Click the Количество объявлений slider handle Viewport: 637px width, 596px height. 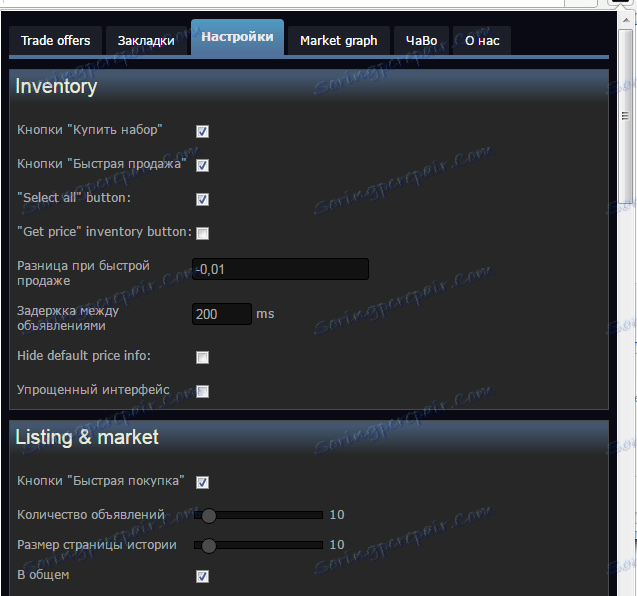point(209,515)
